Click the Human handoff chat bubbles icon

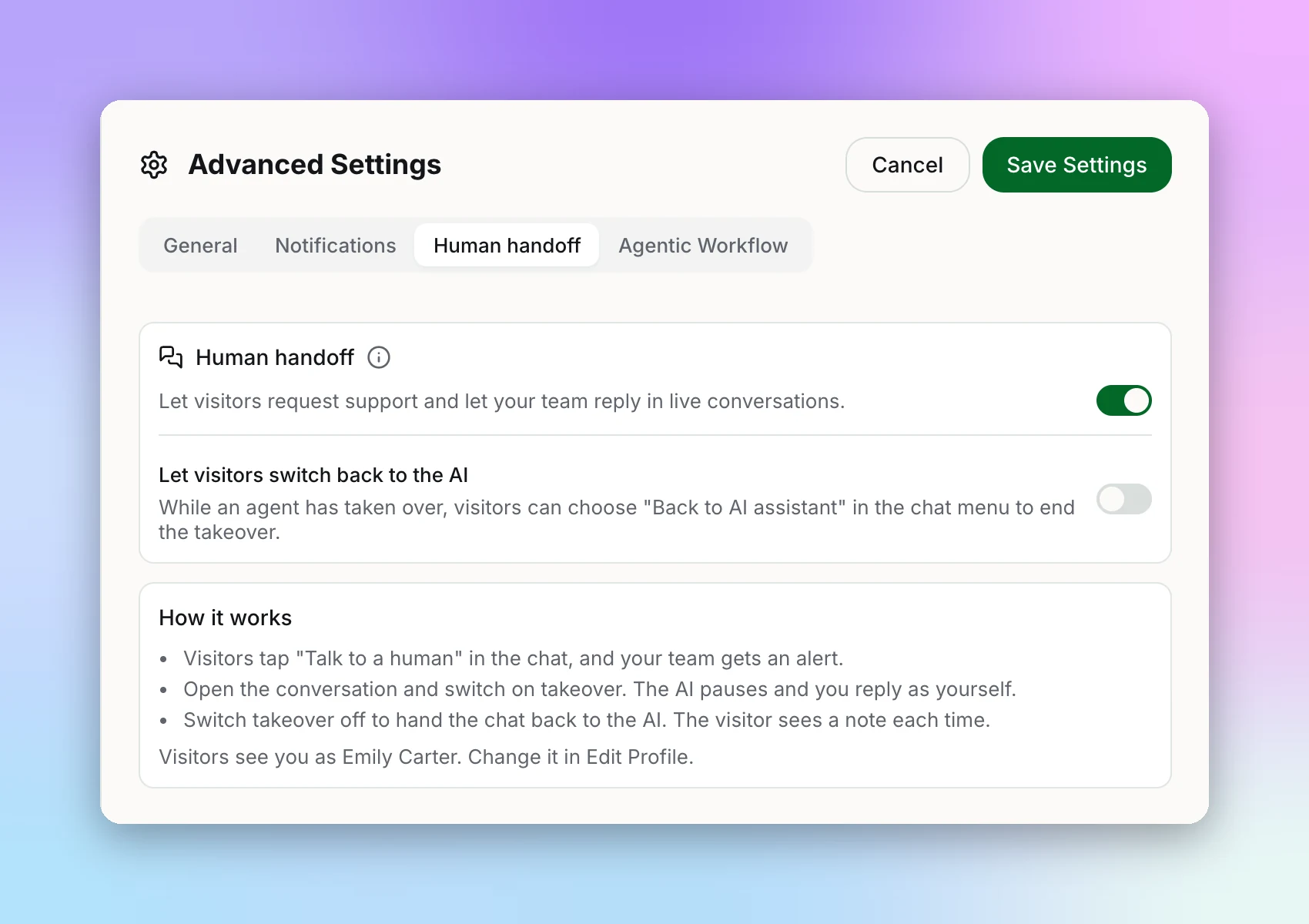(171, 357)
